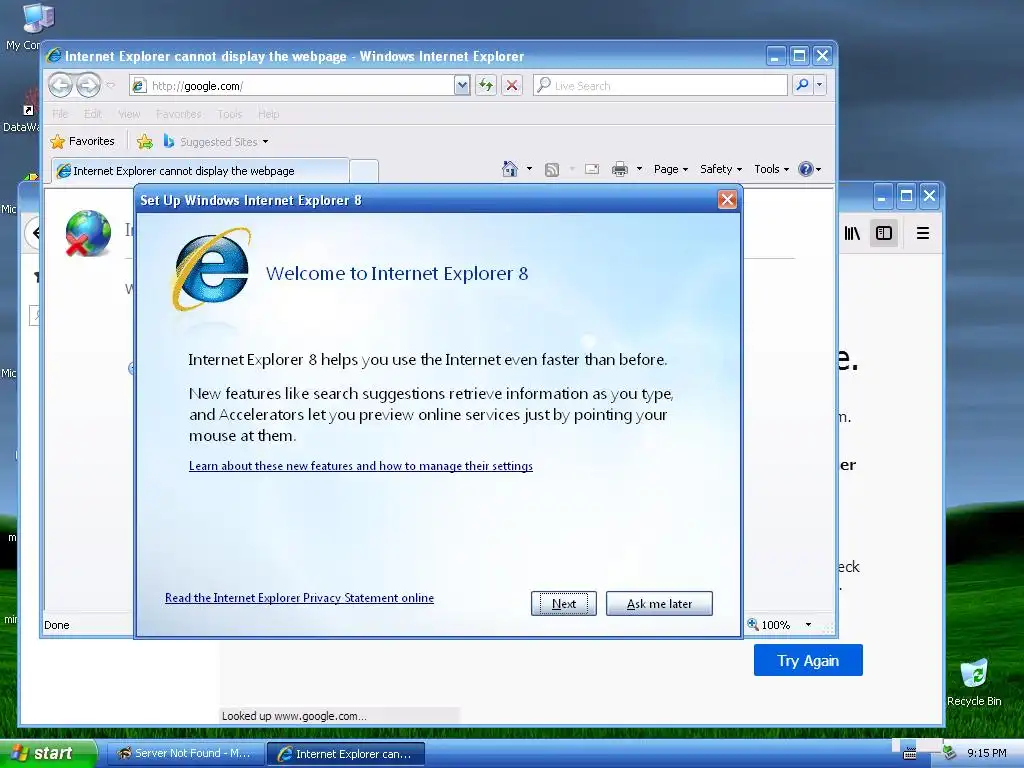The height and width of the screenshot is (768, 1024).
Task: Click the address bar showing http://google.com/
Action: 292,86
